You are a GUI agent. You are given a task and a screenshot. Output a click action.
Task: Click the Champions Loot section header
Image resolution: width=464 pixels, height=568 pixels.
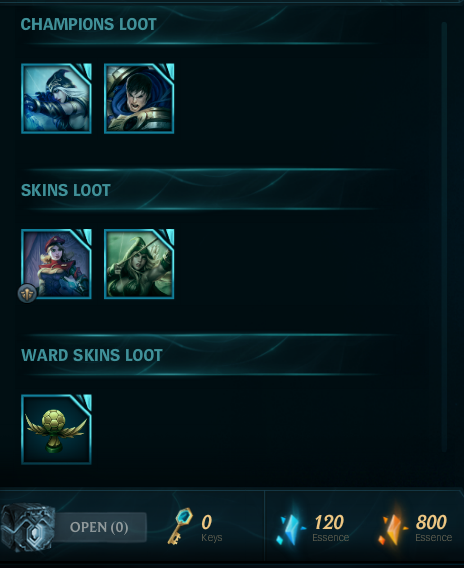pyautogui.click(x=88, y=24)
